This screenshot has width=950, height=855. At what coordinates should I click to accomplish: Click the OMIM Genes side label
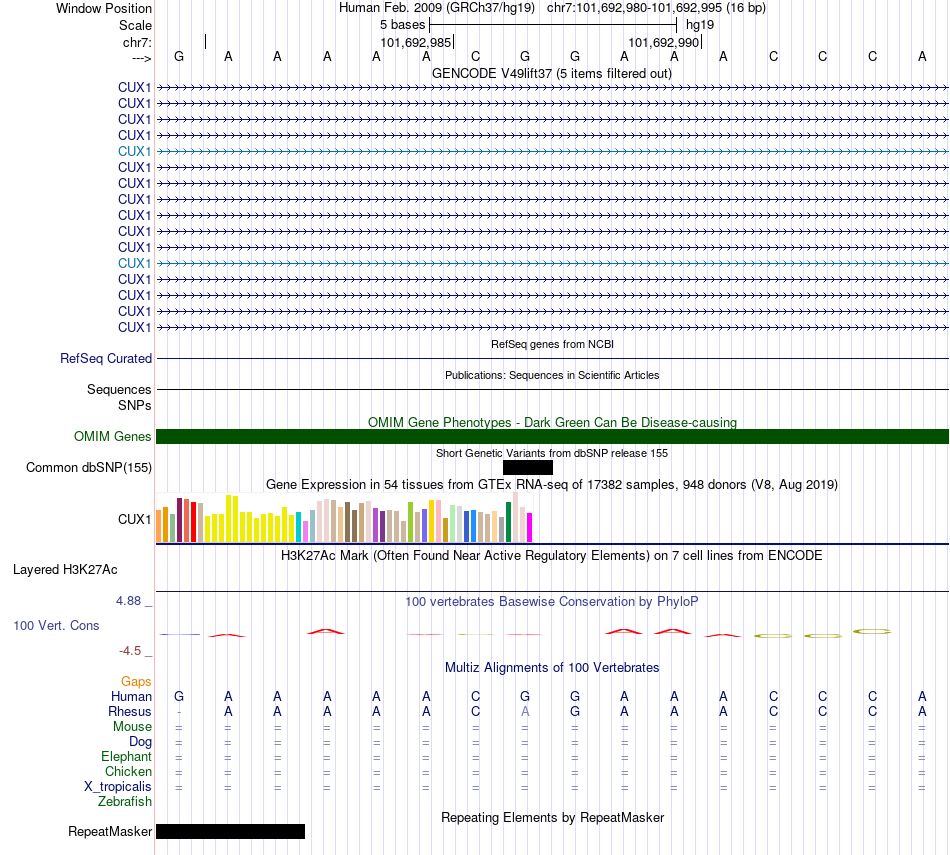point(112,436)
